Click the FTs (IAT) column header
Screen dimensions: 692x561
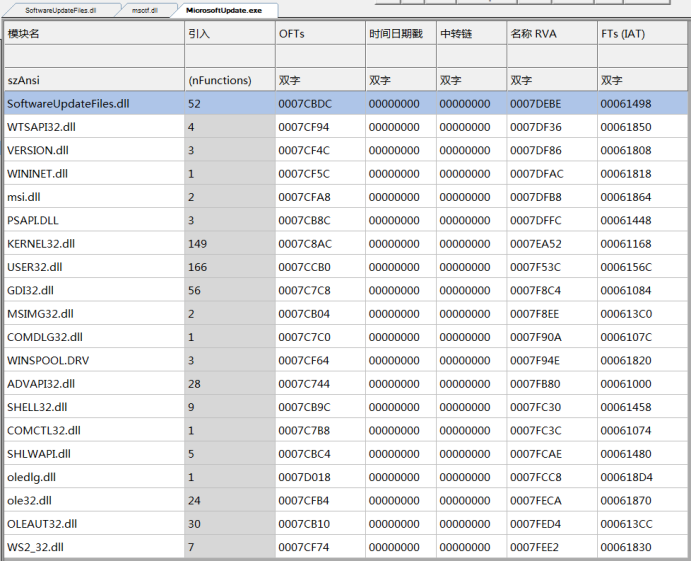tap(643, 34)
